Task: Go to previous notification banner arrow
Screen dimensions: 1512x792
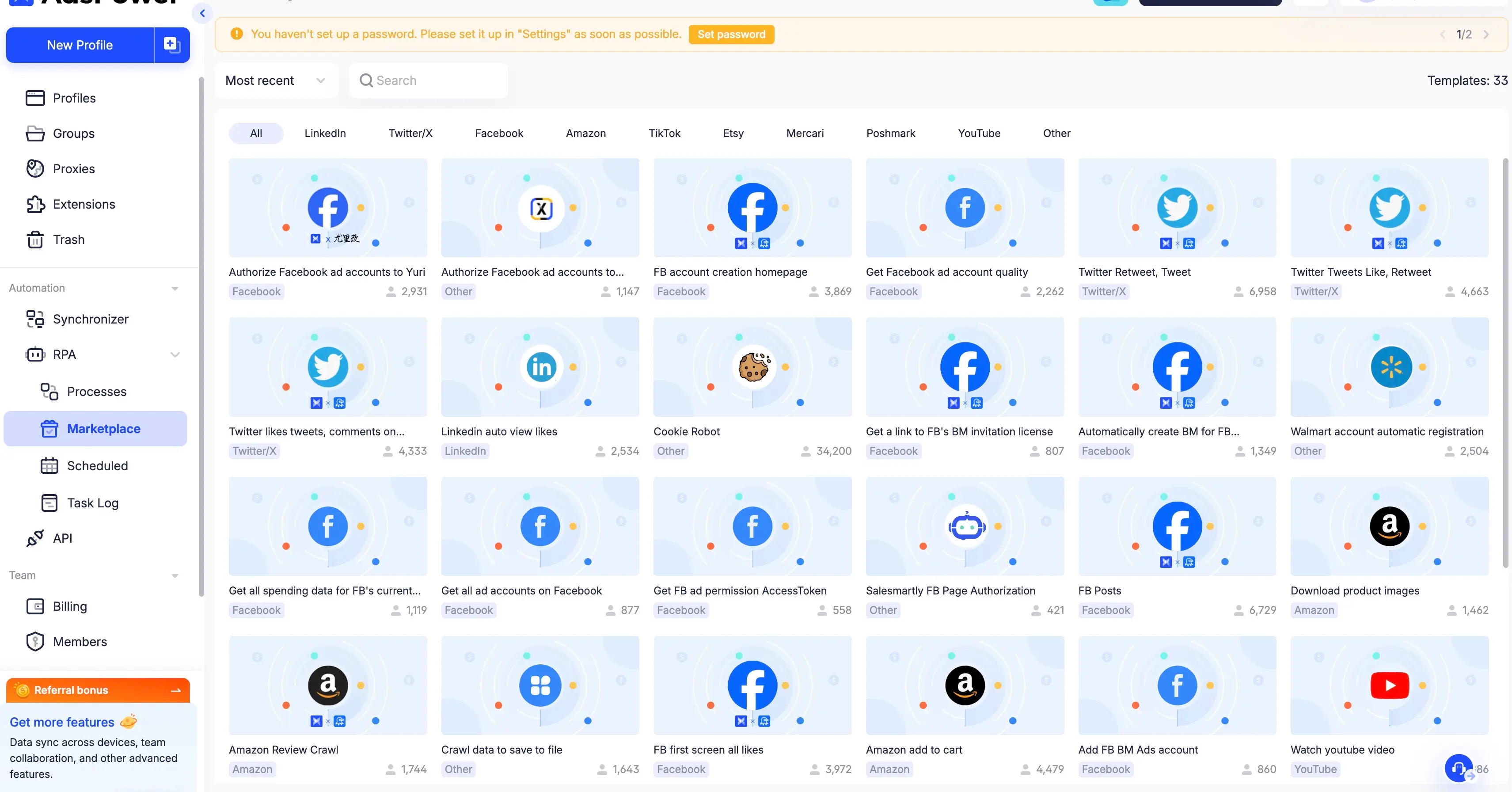Action: [x=1442, y=34]
